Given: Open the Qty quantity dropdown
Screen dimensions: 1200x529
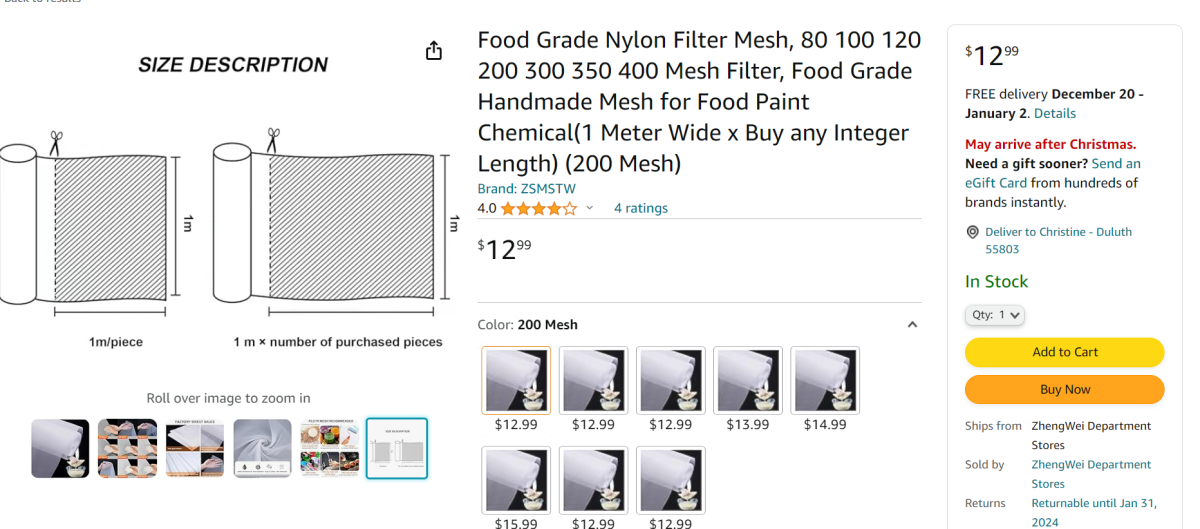Looking at the screenshot, I should pyautogui.click(x=995, y=315).
